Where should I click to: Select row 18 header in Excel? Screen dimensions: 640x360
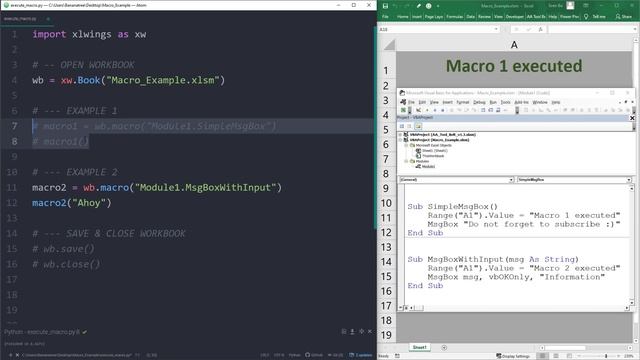[x=386, y=320]
